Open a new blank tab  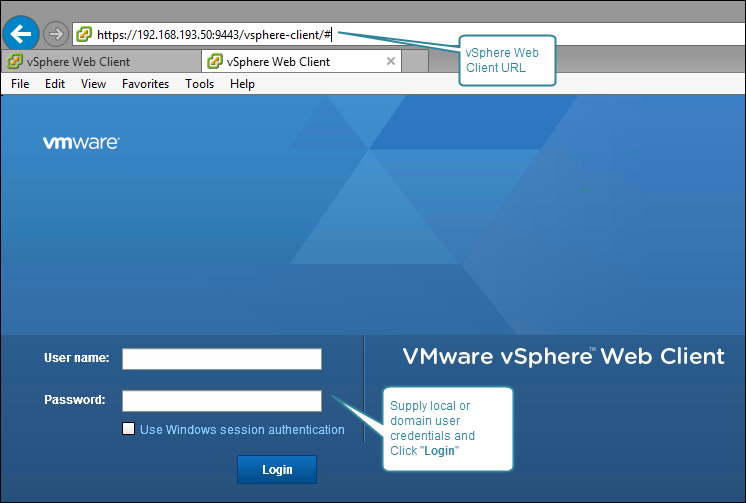click(415, 61)
